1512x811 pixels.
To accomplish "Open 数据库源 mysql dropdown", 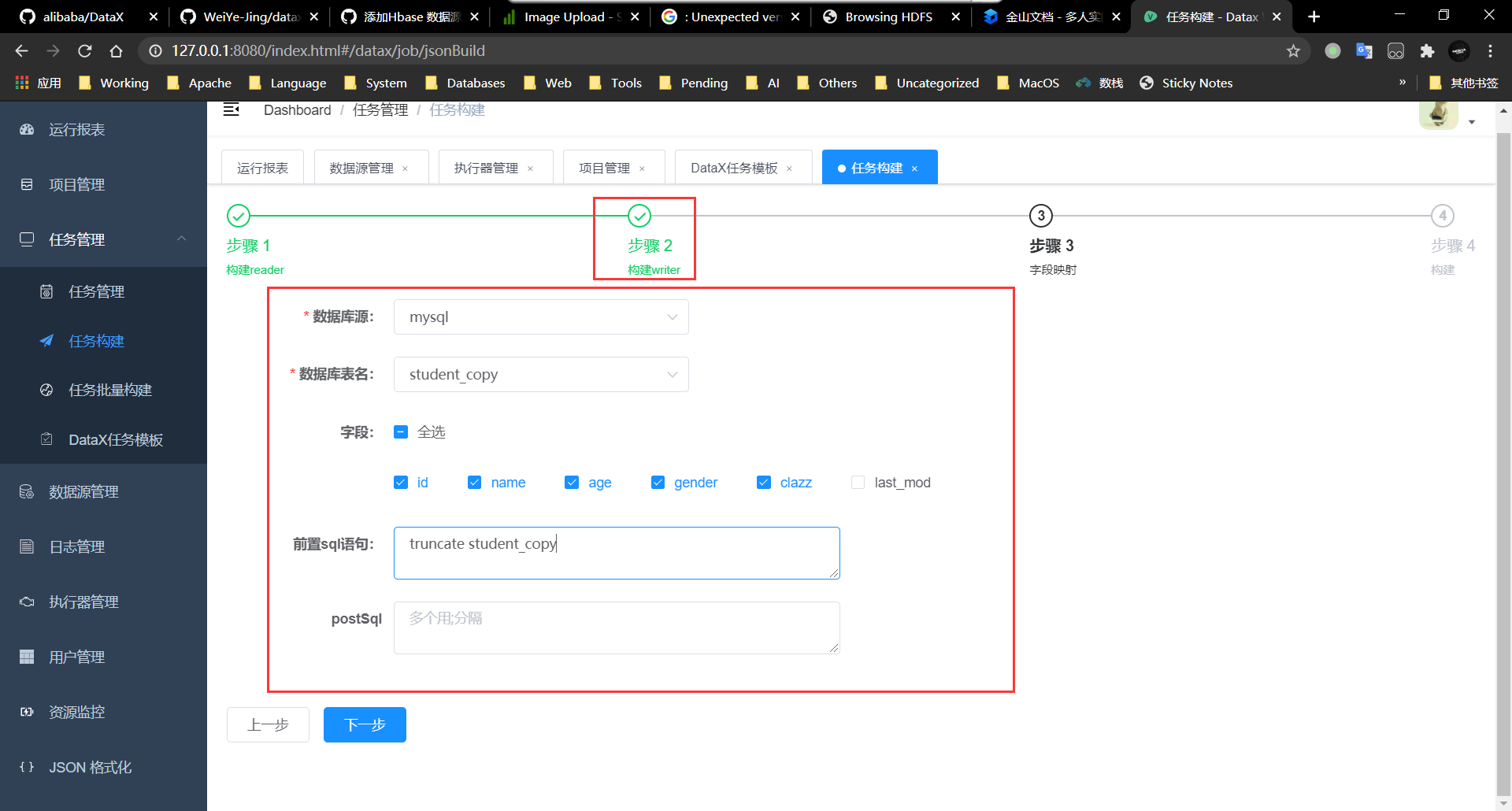I will click(x=541, y=317).
